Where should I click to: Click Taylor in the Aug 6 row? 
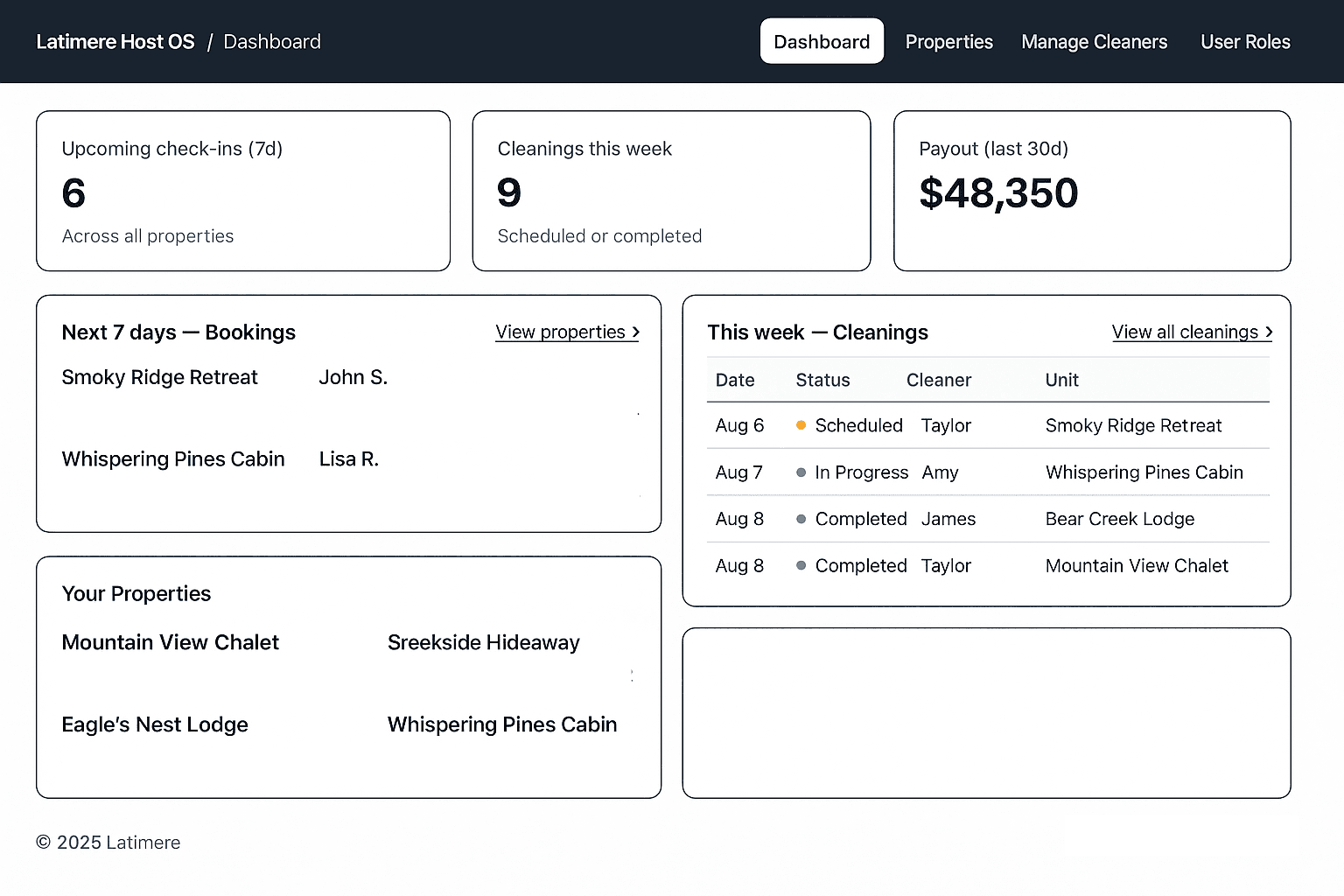pyautogui.click(x=946, y=425)
